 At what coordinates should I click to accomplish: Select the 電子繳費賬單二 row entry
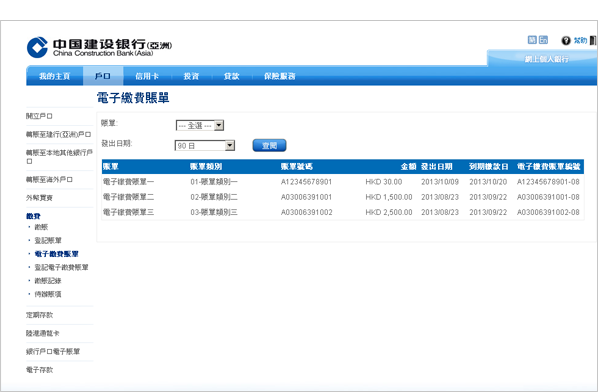tap(129, 197)
